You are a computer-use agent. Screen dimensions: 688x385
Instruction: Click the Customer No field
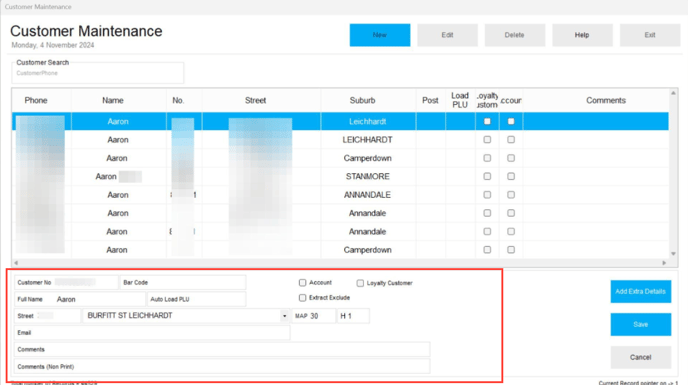(x=66, y=282)
